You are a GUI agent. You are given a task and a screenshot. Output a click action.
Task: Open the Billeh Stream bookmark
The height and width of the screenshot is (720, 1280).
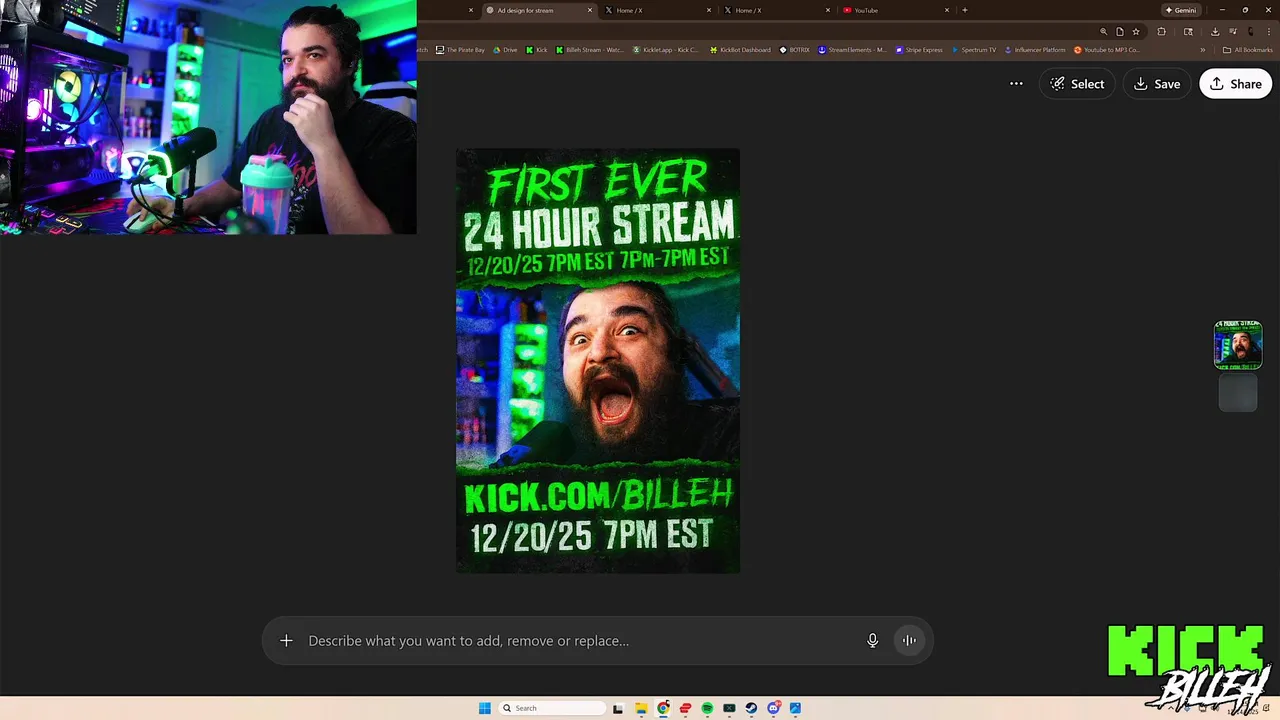tap(590, 50)
